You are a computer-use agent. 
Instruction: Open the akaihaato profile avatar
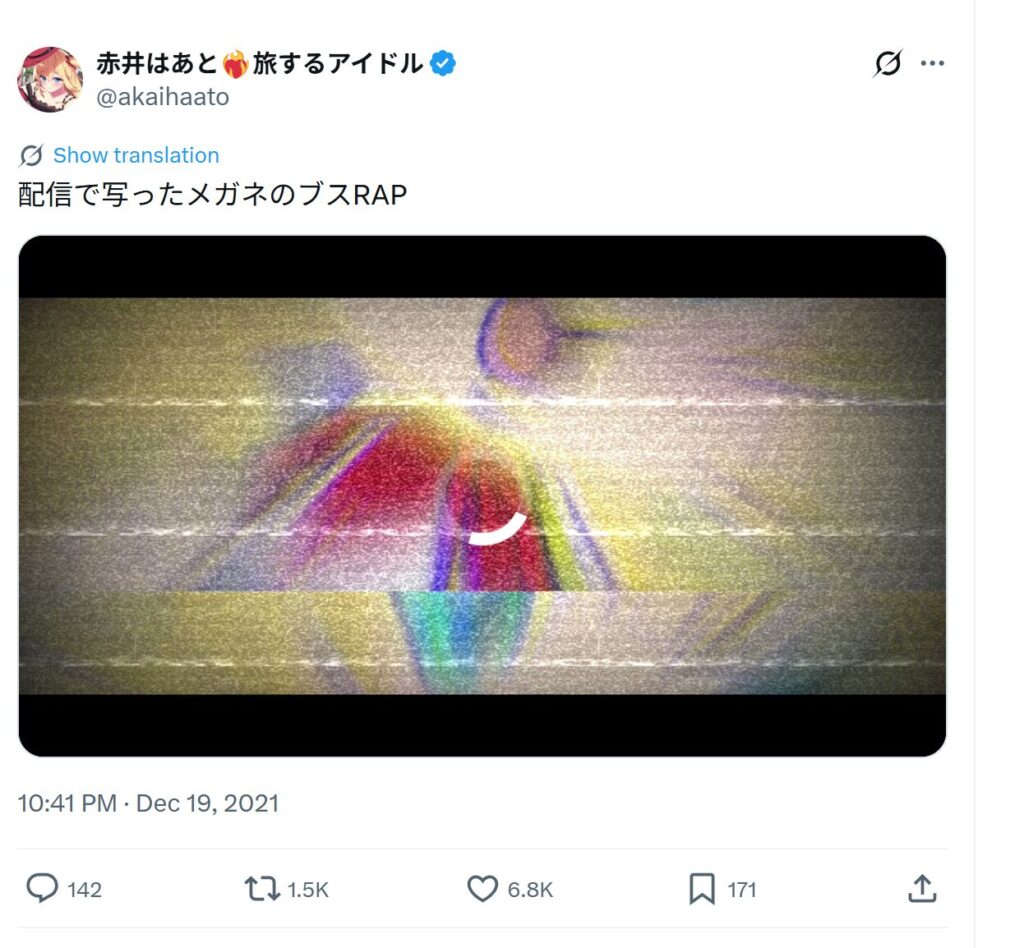(50, 80)
